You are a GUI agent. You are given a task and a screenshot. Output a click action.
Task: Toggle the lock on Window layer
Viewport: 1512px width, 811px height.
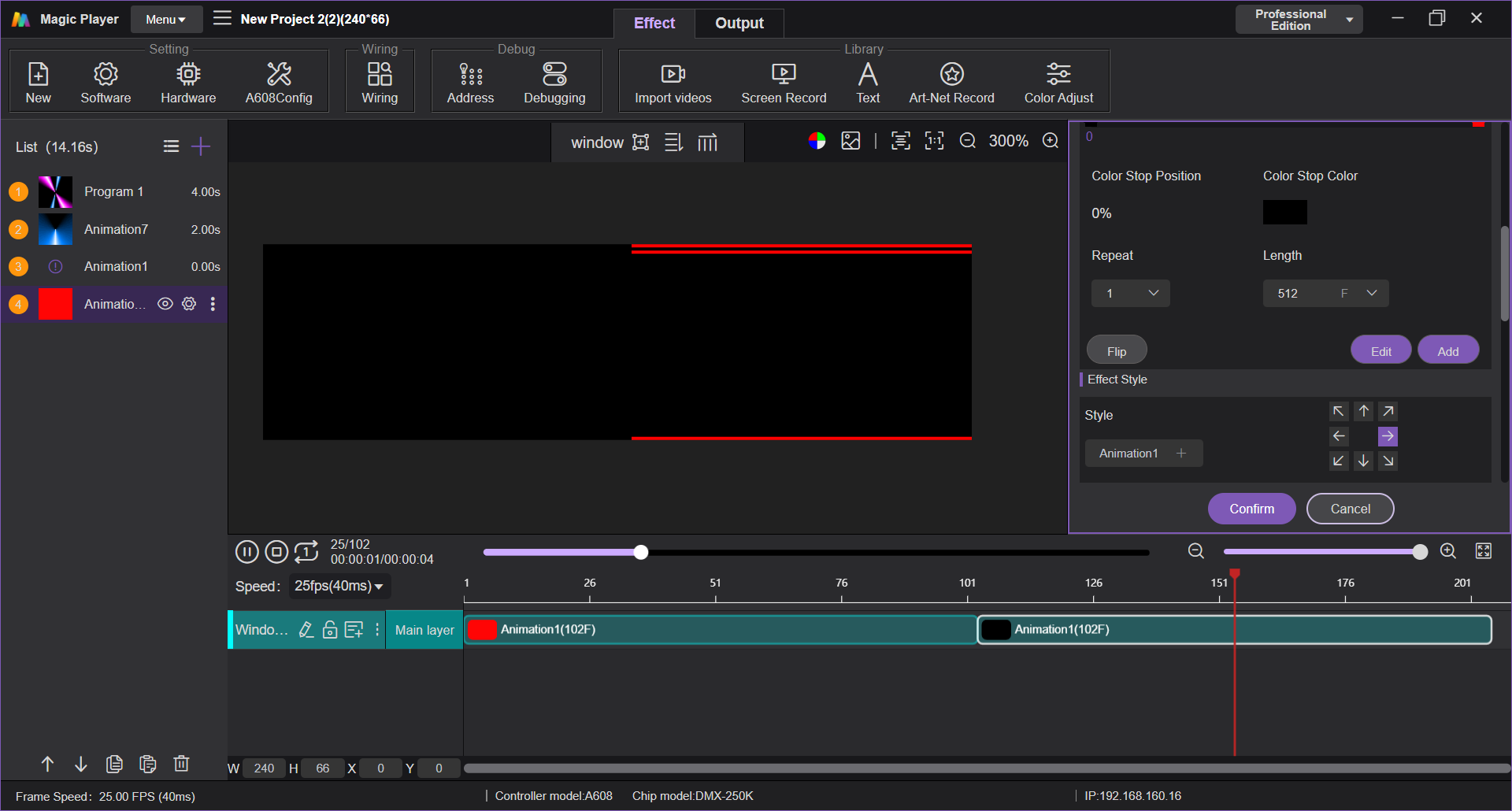(x=330, y=630)
